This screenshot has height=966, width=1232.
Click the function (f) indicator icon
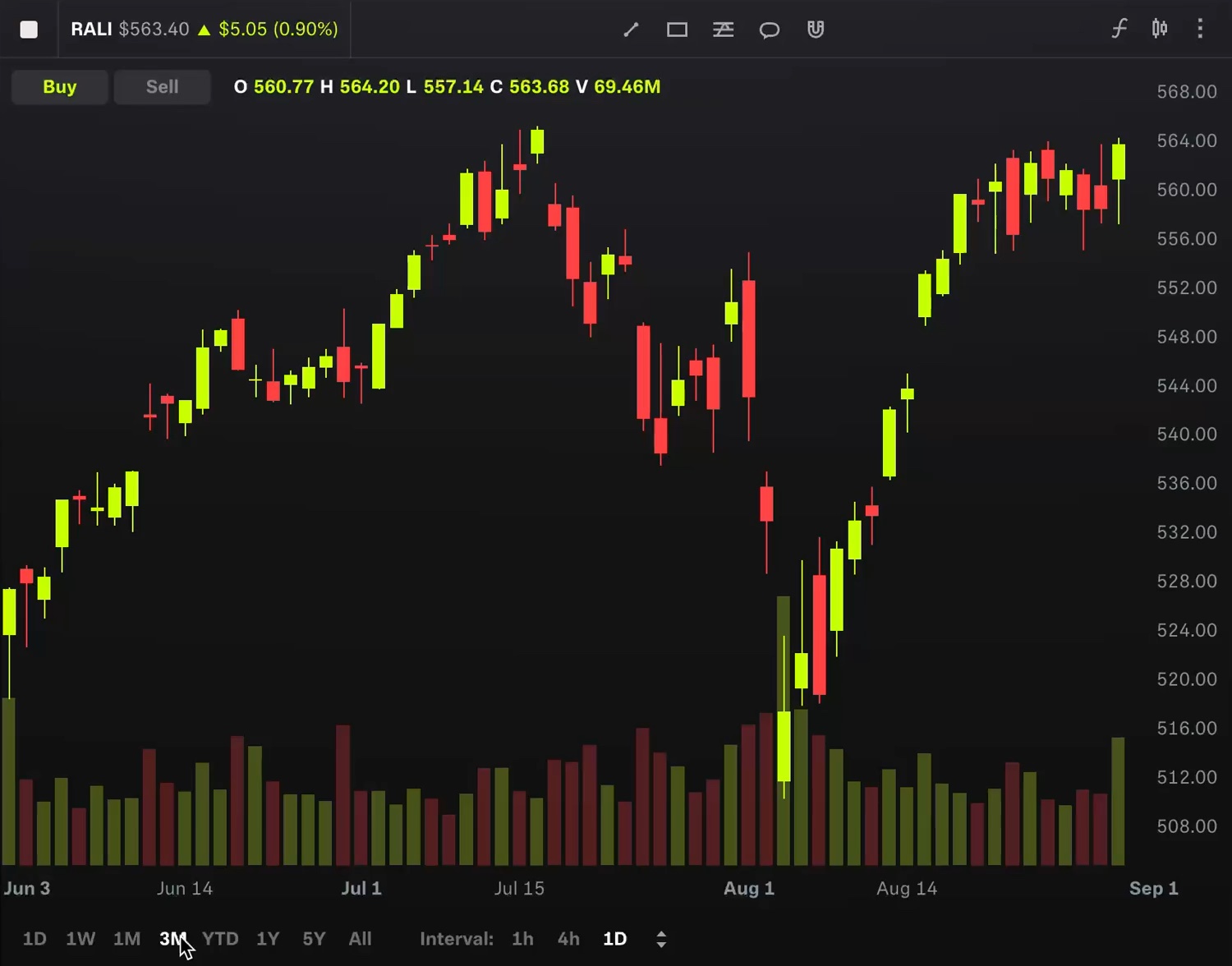point(1119,29)
